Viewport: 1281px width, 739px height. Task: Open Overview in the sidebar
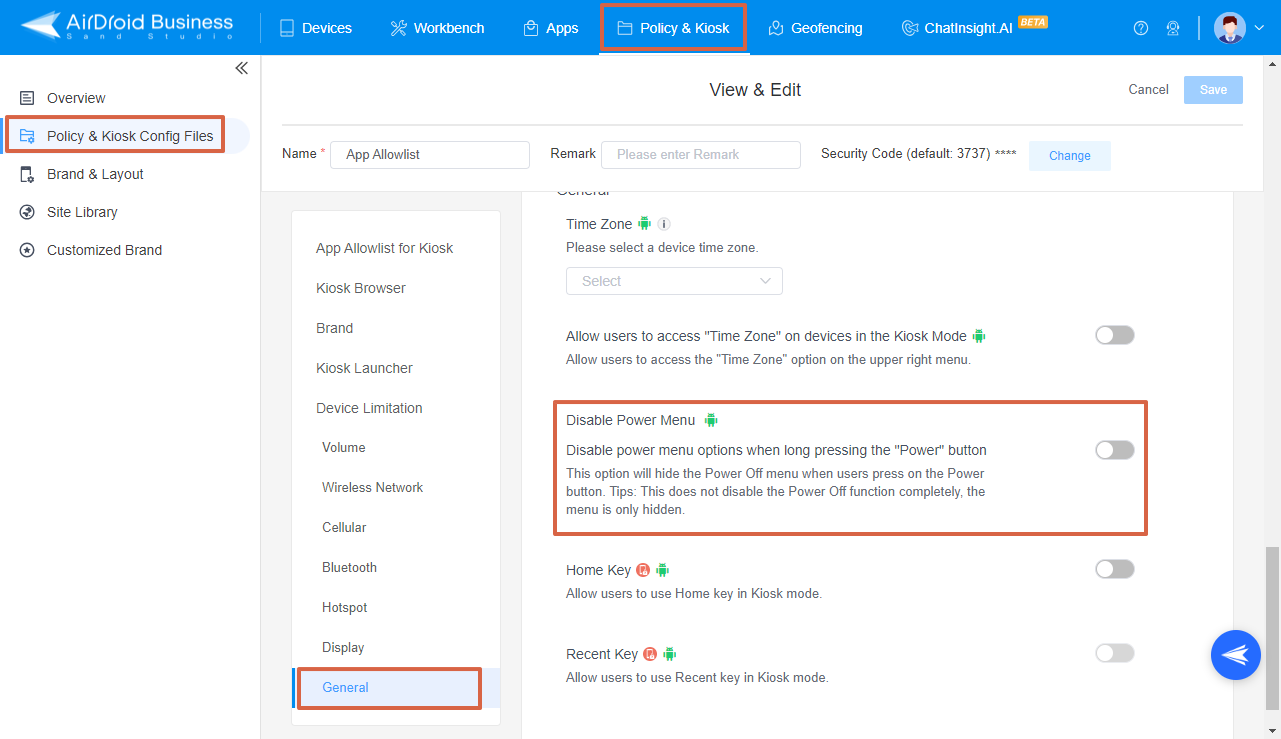click(76, 98)
